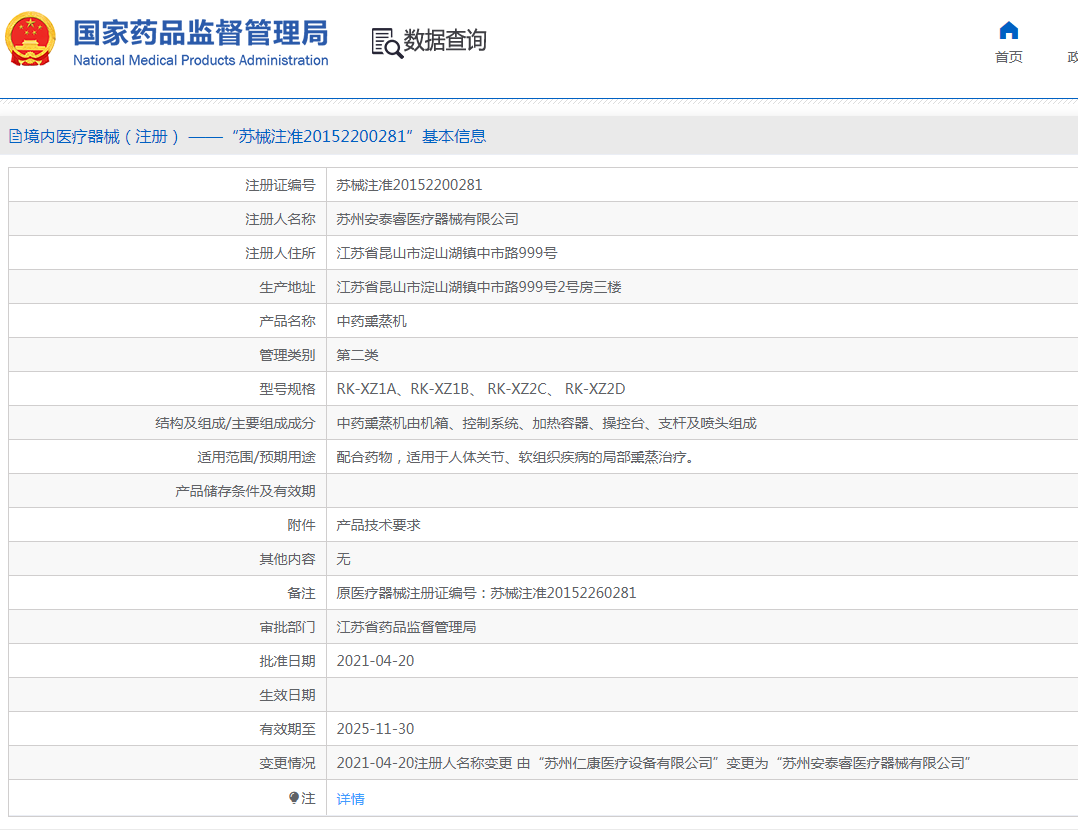
Task: Click the 国家药品监督管理局 title
Action: (201, 33)
